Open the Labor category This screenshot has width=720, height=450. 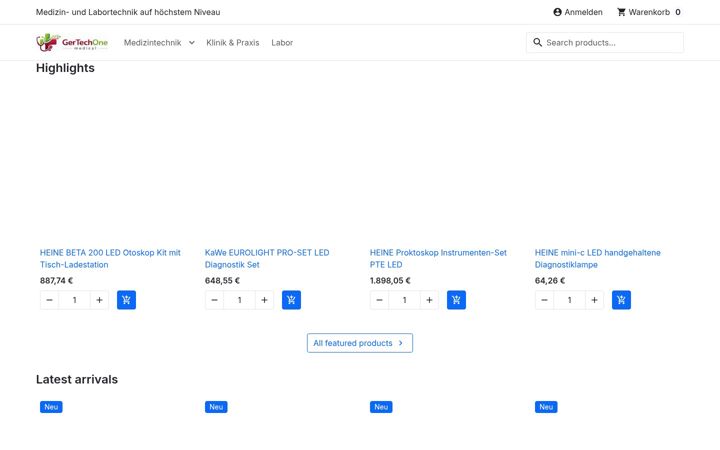282,43
